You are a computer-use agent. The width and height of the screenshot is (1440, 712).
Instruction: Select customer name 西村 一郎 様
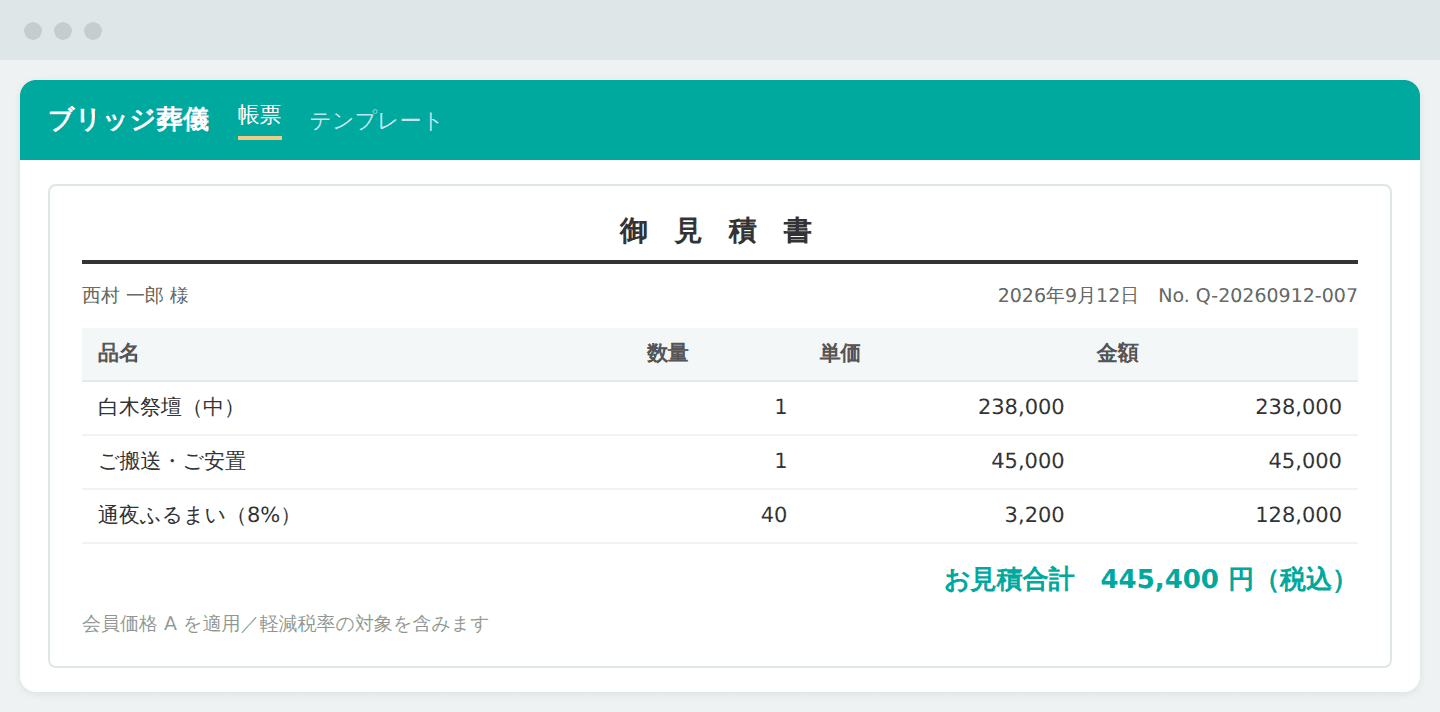click(135, 296)
